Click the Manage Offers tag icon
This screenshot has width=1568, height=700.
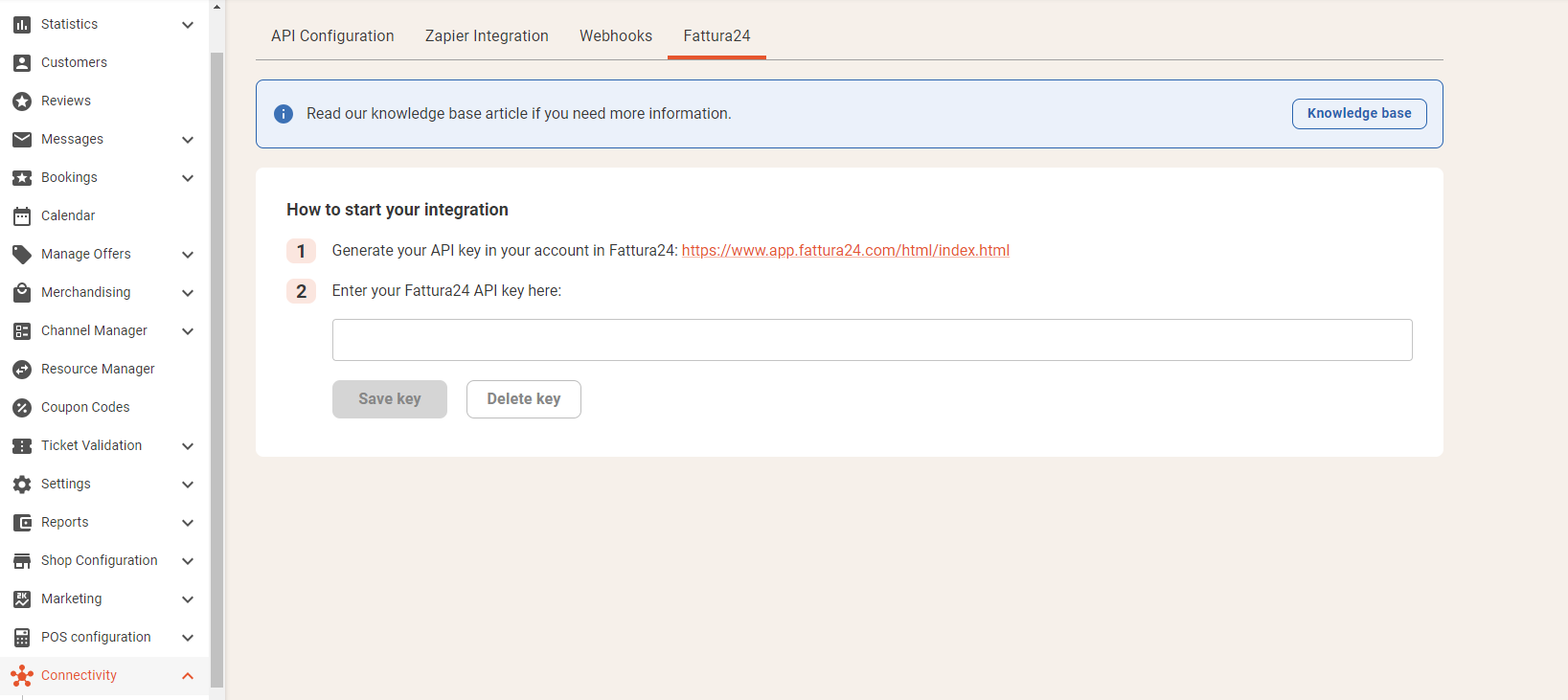[22, 255]
